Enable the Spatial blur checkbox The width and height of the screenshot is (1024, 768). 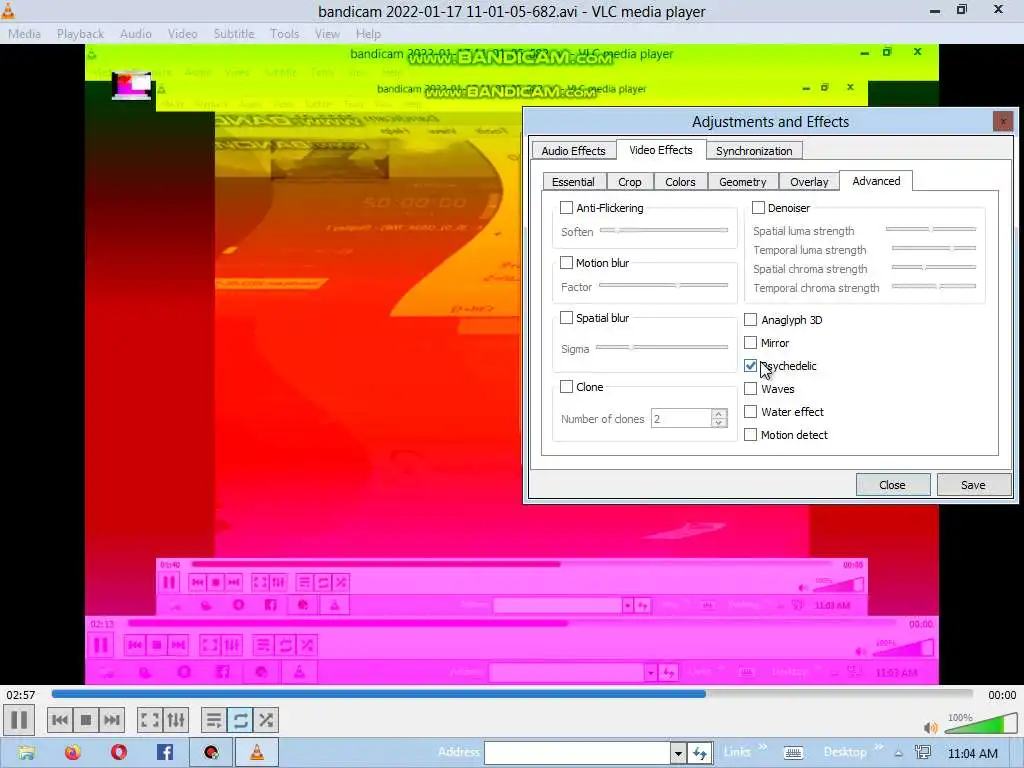pos(566,318)
